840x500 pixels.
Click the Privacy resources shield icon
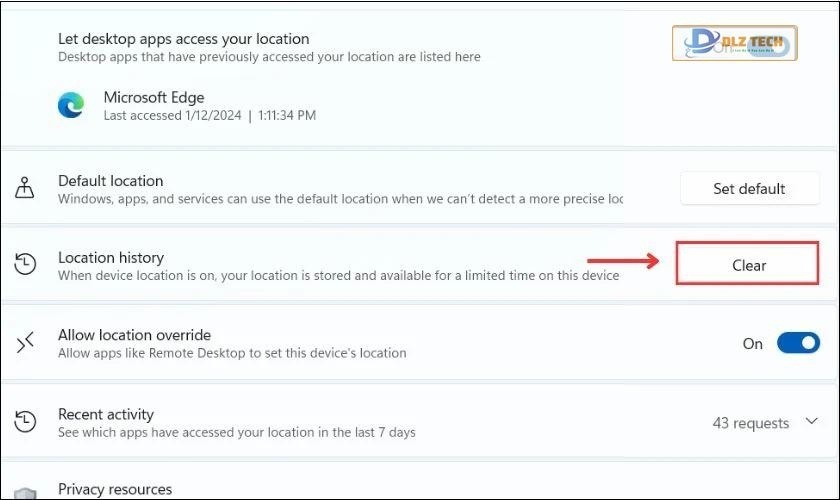click(26, 494)
